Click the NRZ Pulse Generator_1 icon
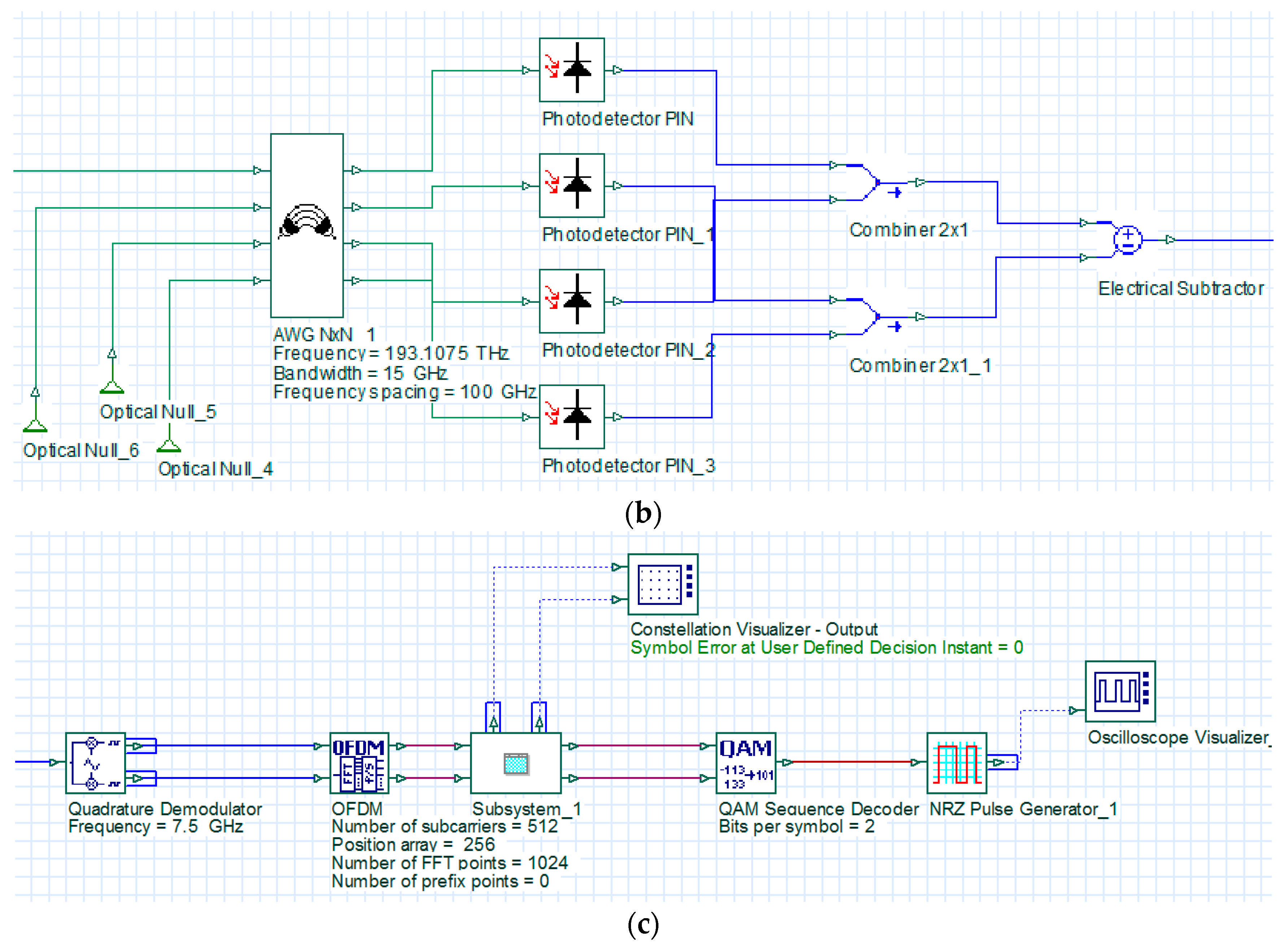1288x951 pixels. [x=956, y=763]
